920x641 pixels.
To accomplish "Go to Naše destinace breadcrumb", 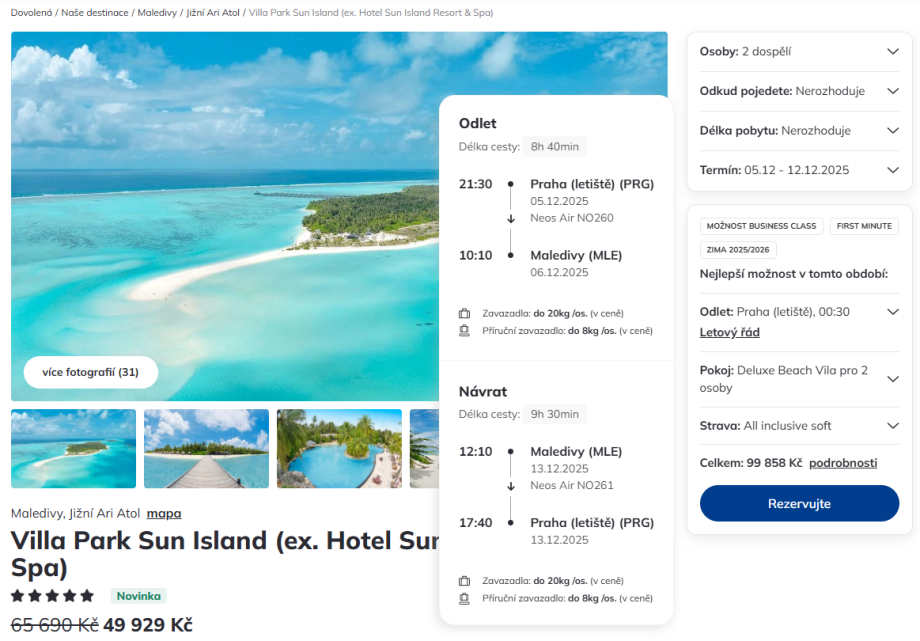I will click(x=95, y=13).
